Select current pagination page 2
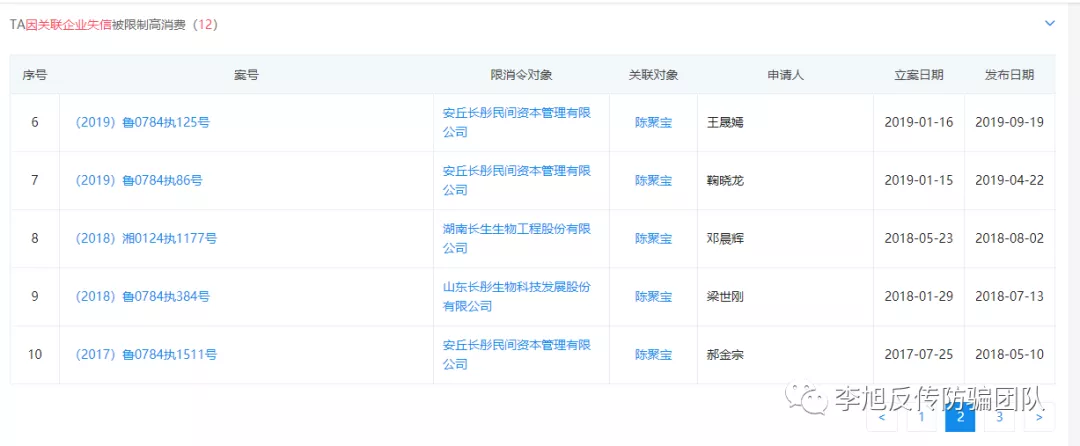 (960, 416)
